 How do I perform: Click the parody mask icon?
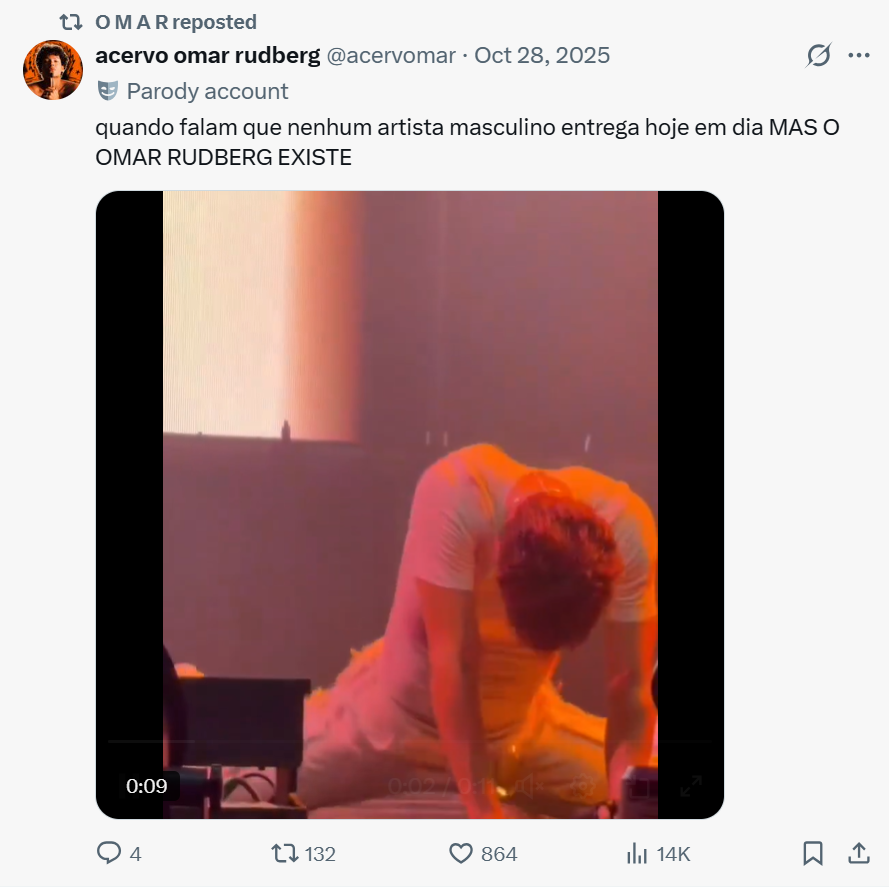point(107,91)
